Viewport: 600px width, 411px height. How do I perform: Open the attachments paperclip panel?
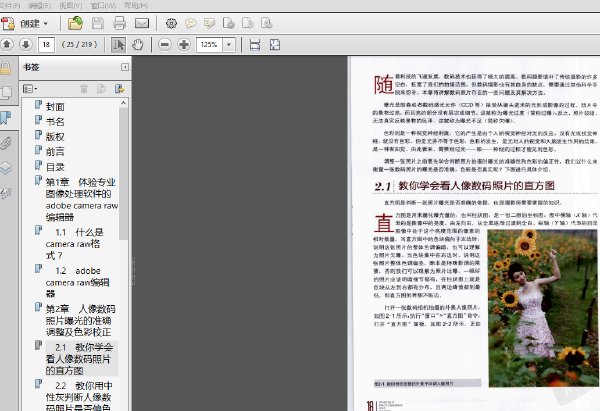click(x=6, y=143)
